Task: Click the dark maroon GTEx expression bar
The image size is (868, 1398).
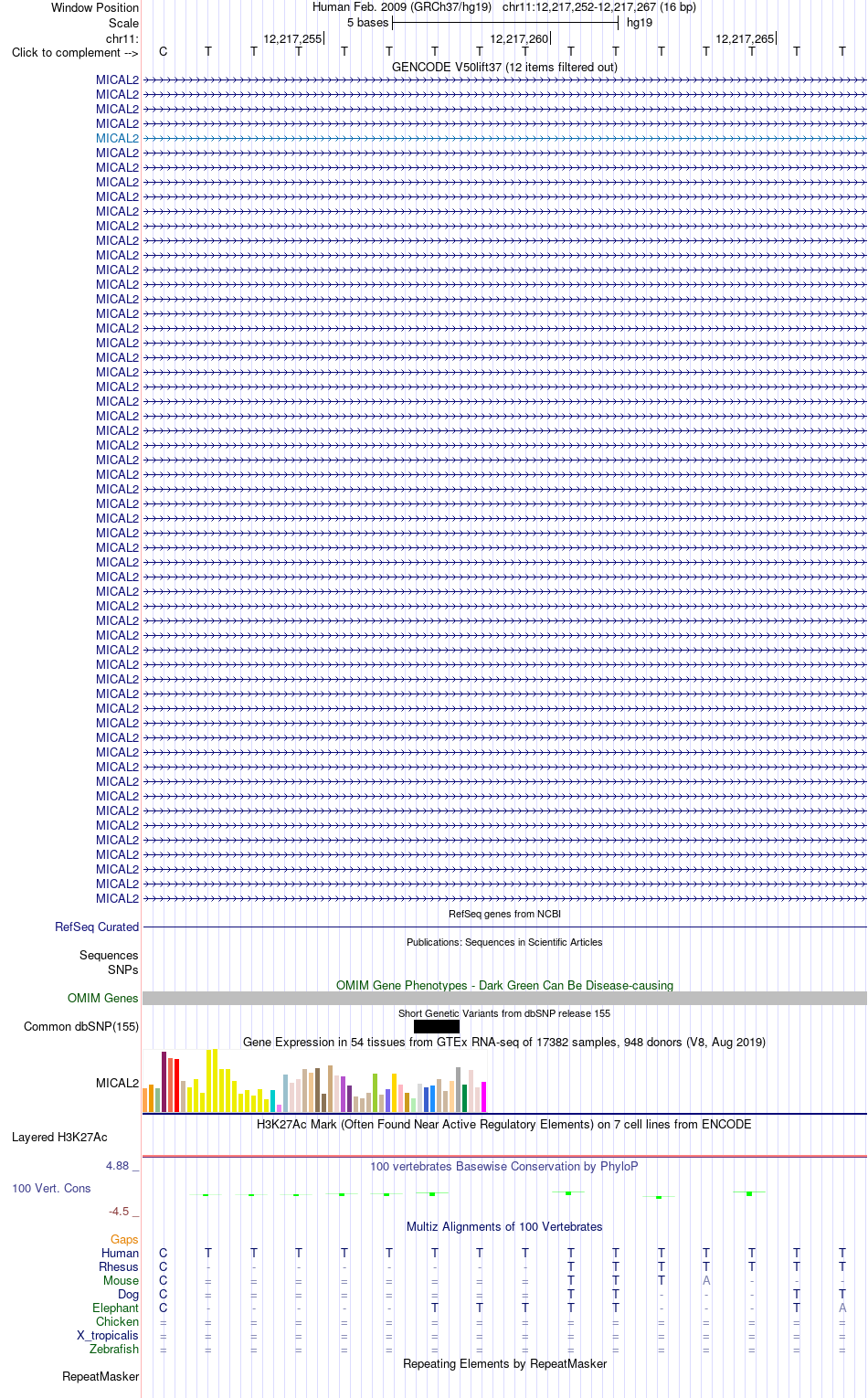Action: 164,1082
